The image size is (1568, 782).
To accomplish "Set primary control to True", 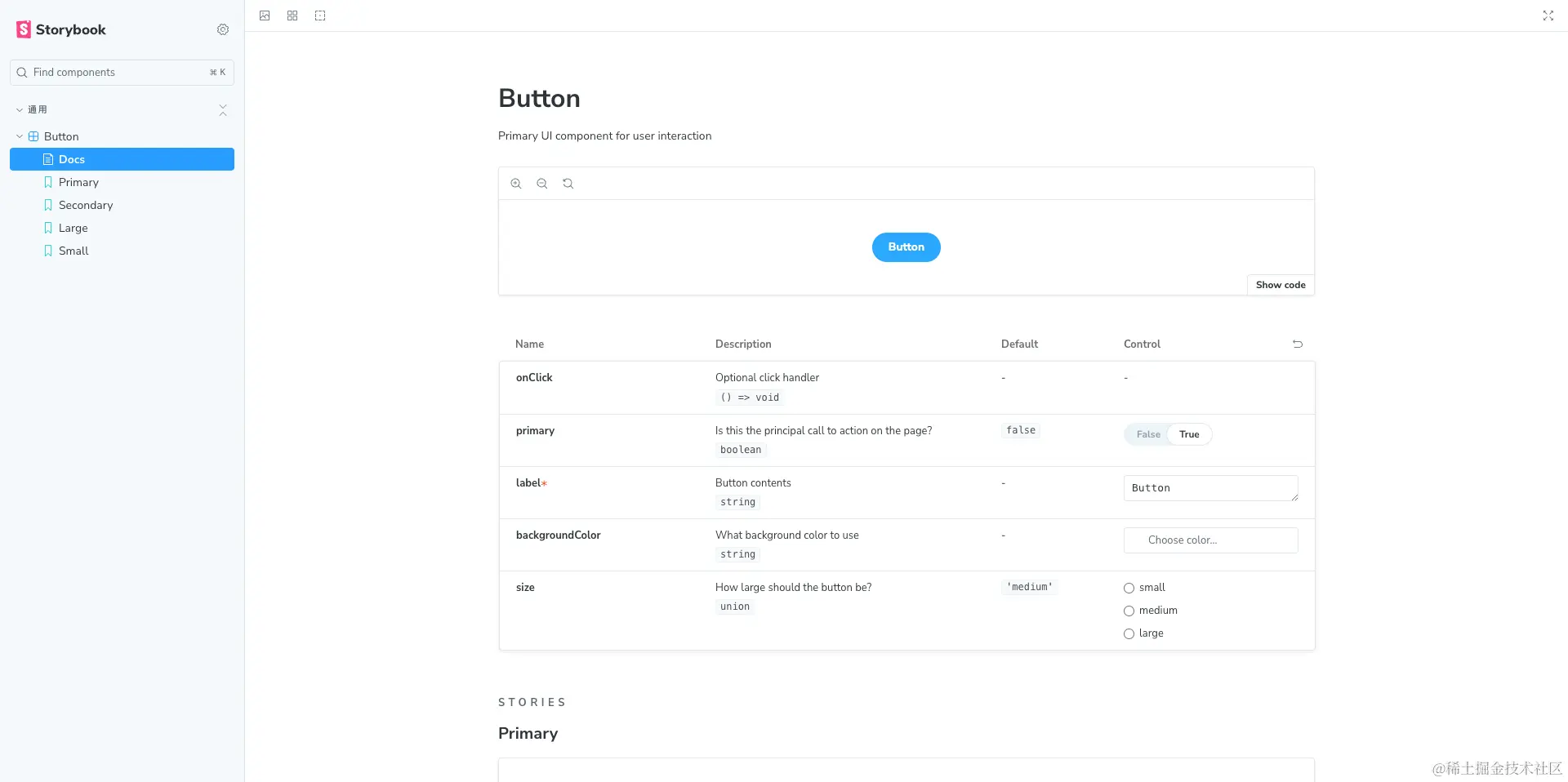I will (x=1189, y=434).
